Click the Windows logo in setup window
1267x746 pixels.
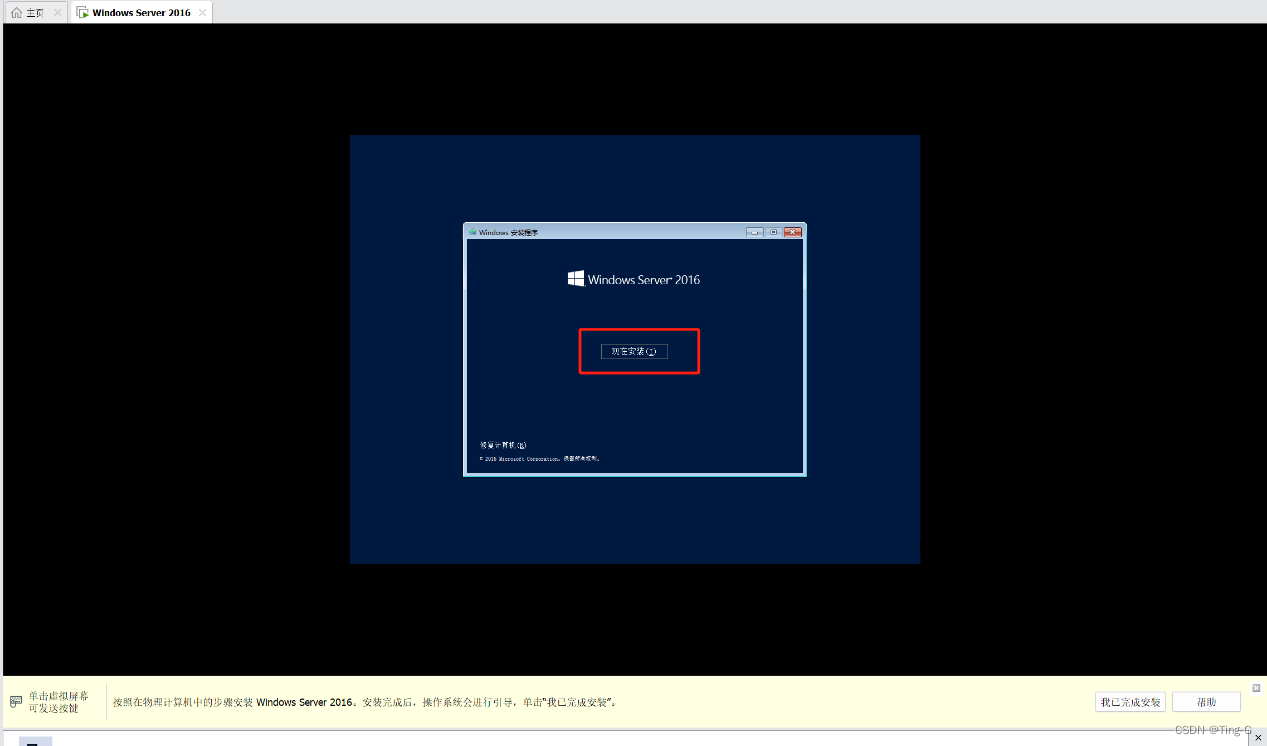(576, 279)
